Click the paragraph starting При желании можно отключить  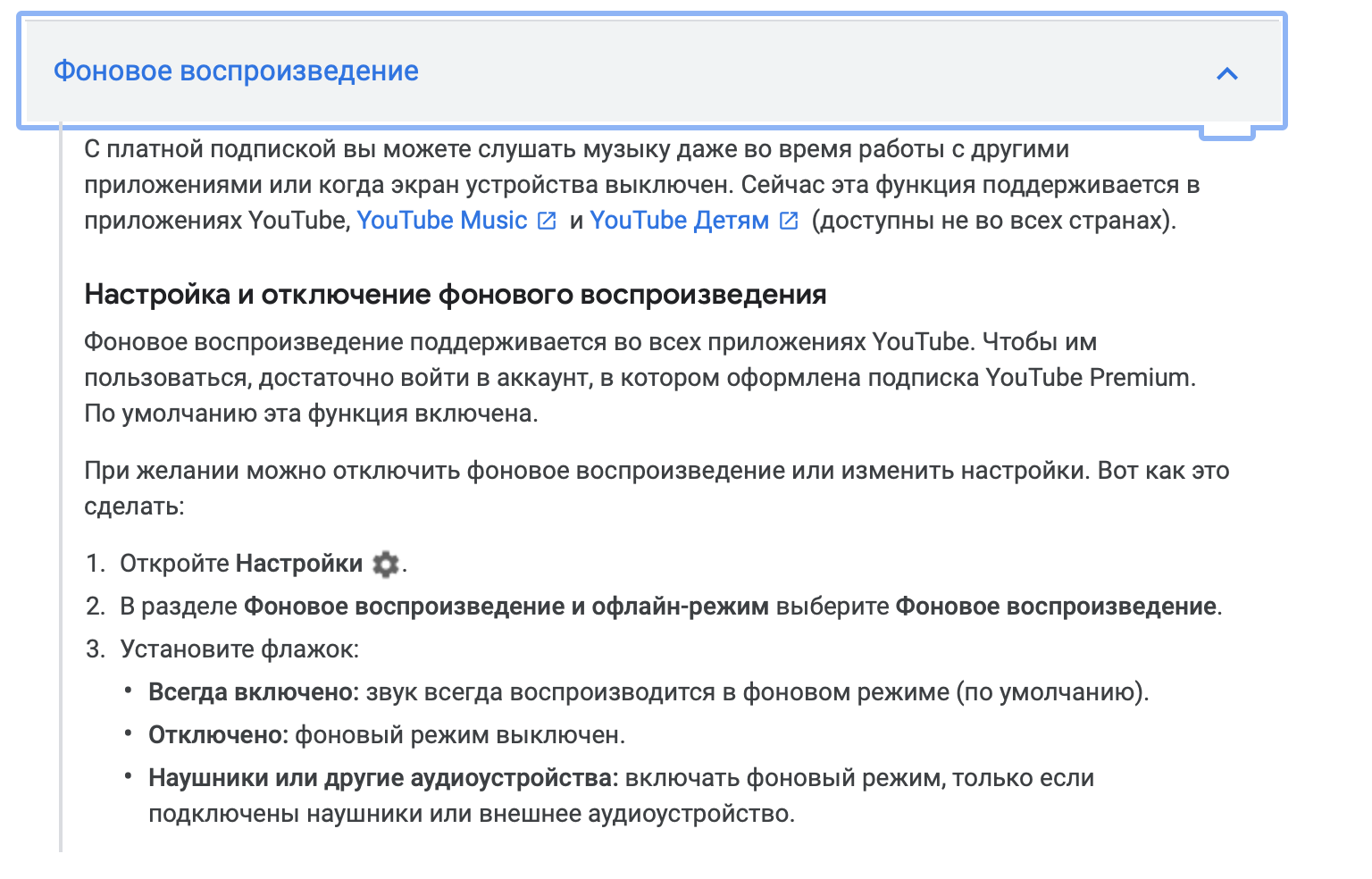click(657, 471)
